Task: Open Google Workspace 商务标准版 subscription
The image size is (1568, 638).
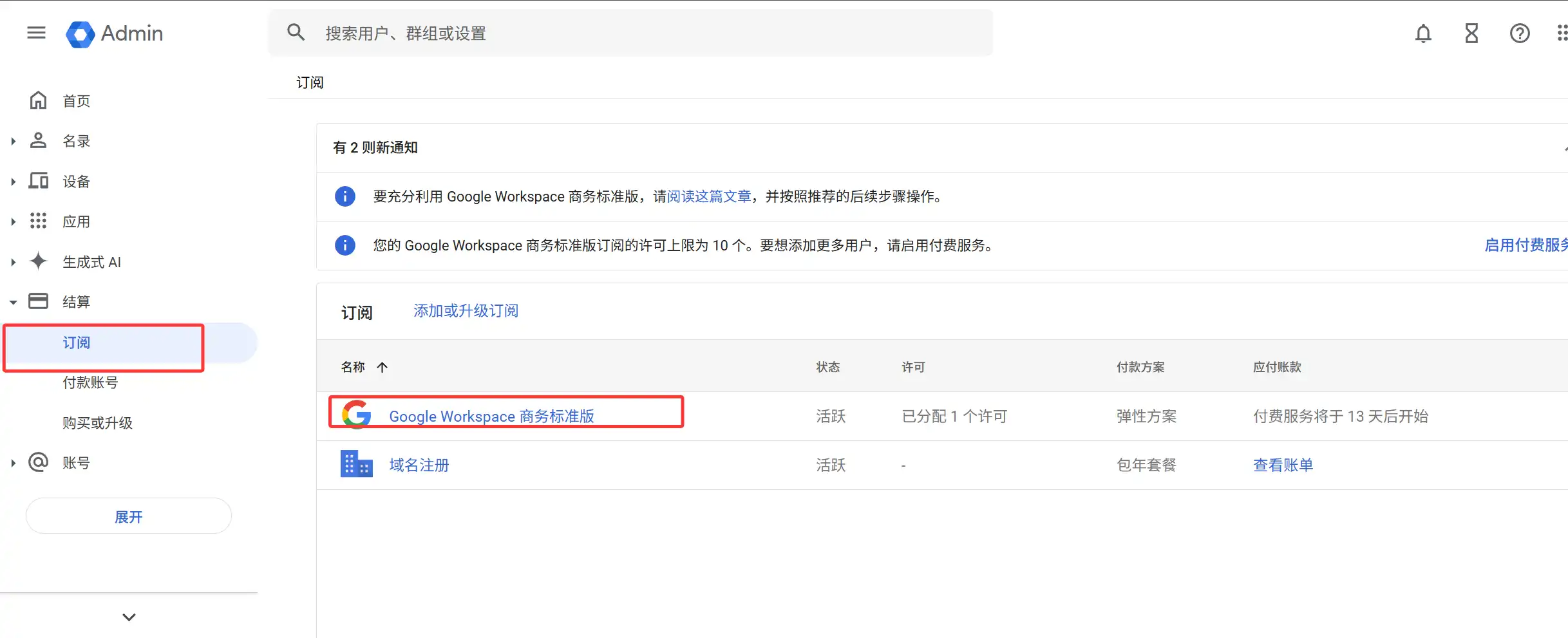Action: [x=491, y=417]
